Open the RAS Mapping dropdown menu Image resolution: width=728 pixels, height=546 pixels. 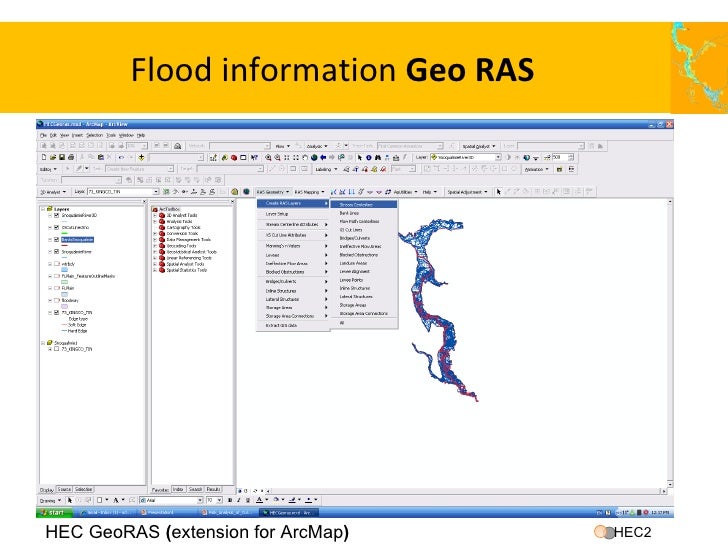tap(309, 192)
